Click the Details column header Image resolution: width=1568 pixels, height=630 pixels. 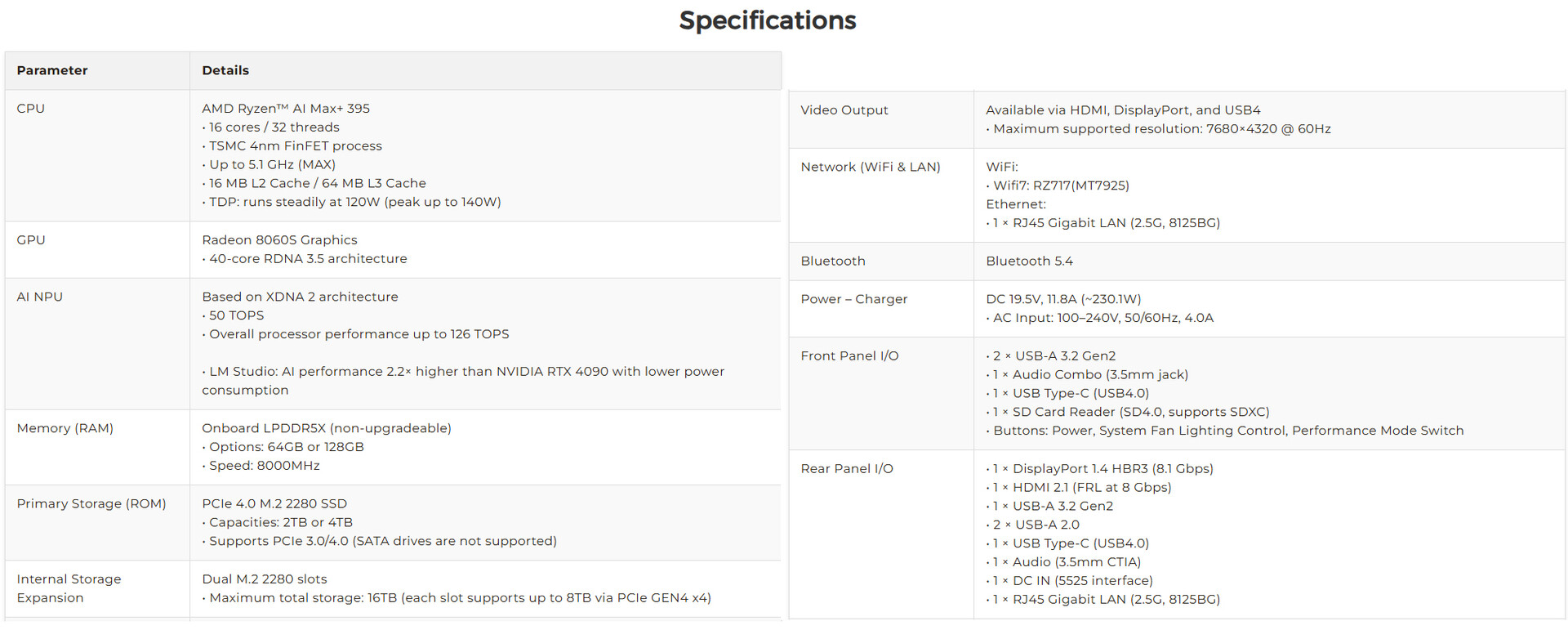pos(225,70)
